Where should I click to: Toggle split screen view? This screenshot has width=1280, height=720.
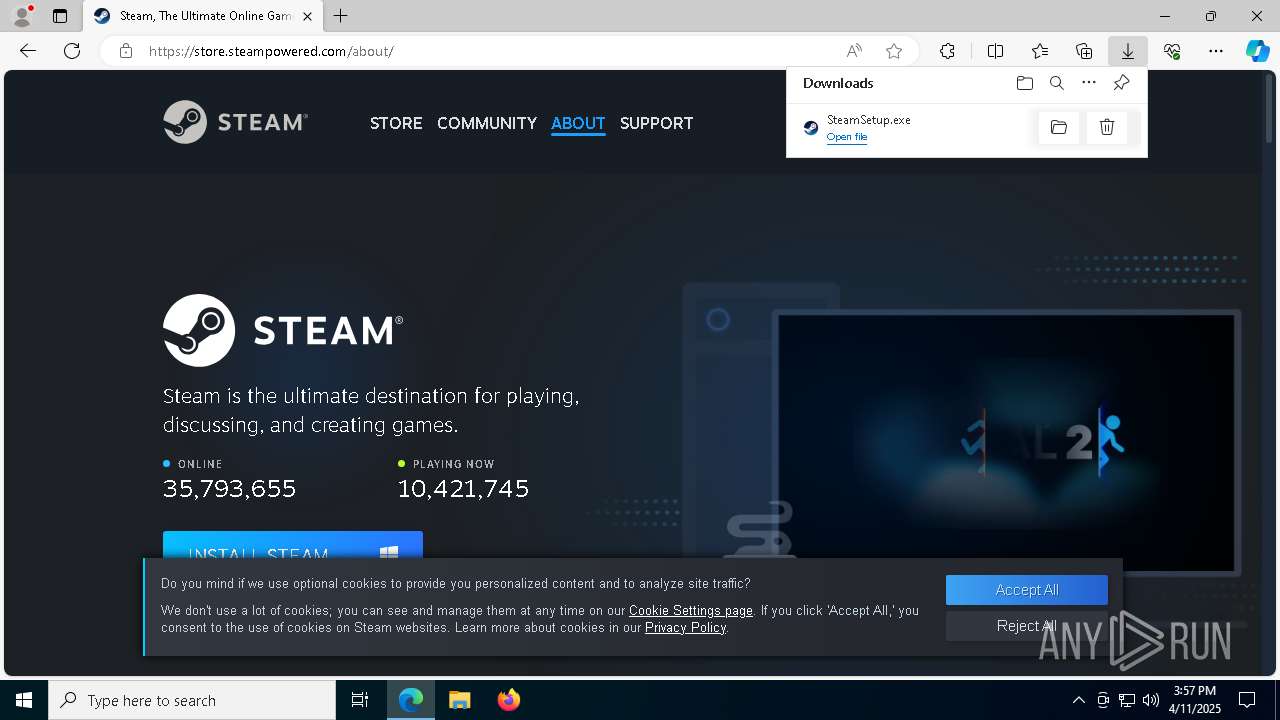click(x=995, y=51)
